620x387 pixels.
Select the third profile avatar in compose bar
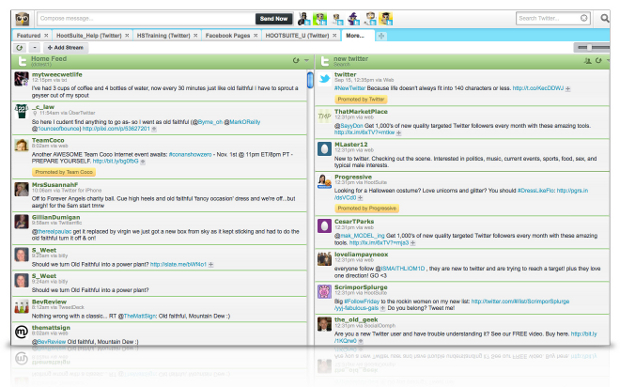(x=337, y=18)
